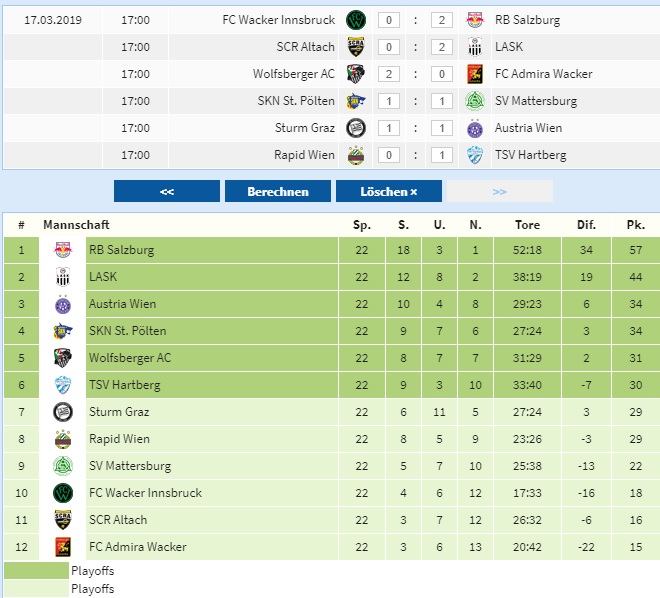Click the disabled >> next matchday button

pos(500,191)
